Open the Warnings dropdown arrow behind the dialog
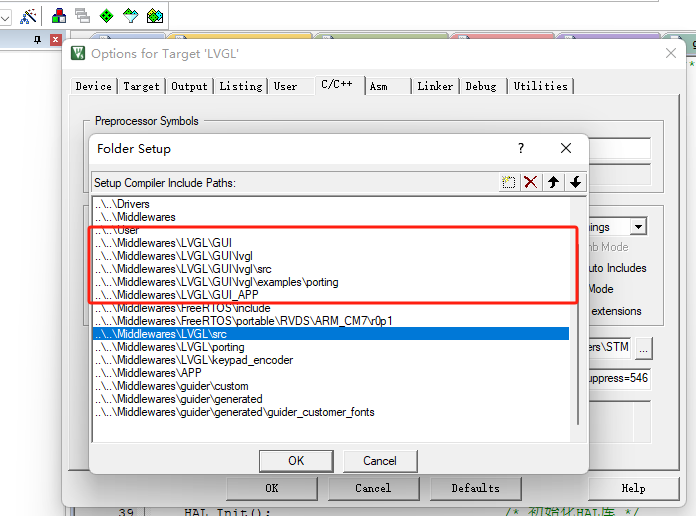The width and height of the screenshot is (696, 516). [x=638, y=227]
